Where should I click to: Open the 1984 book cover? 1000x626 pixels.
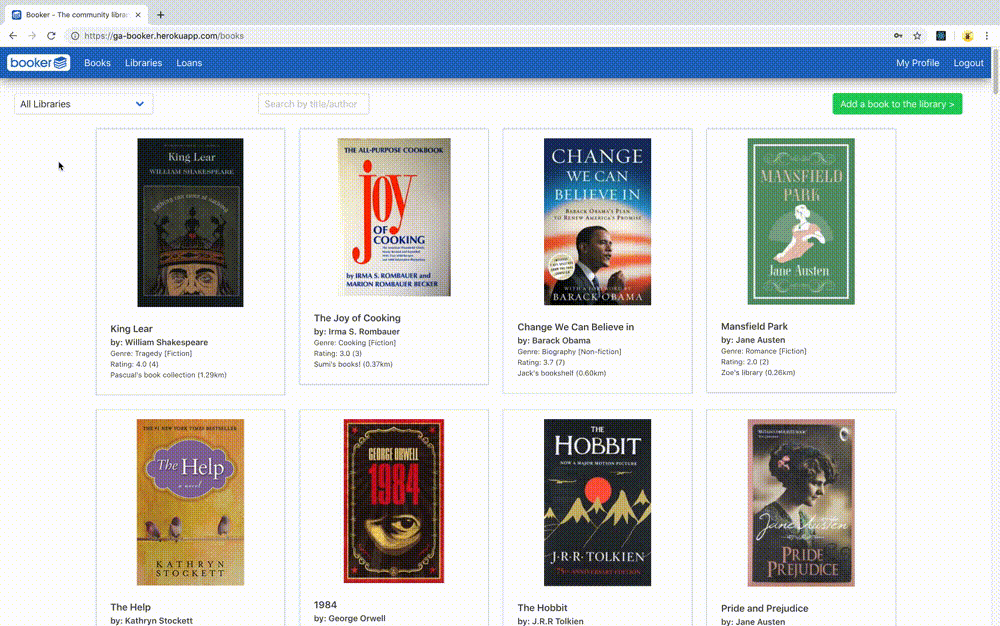coord(394,500)
